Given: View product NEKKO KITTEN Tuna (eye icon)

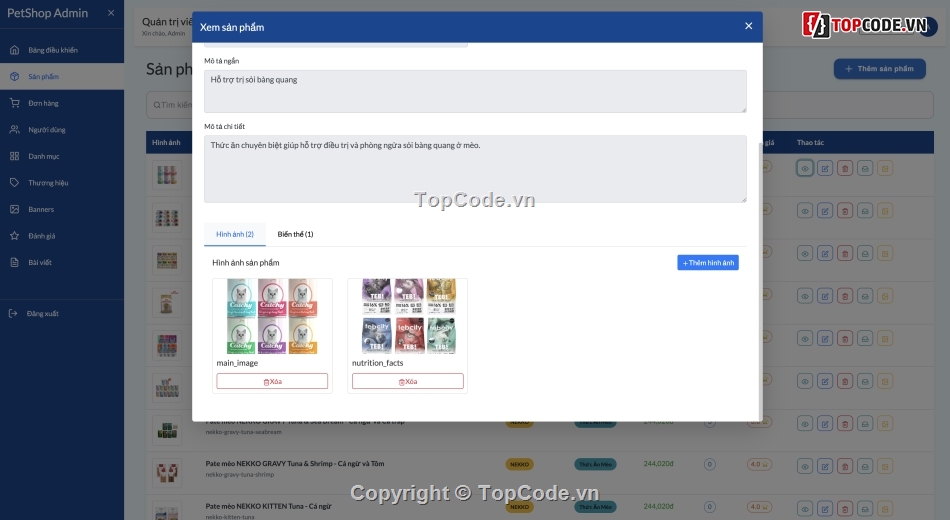Looking at the screenshot, I should (805, 508).
